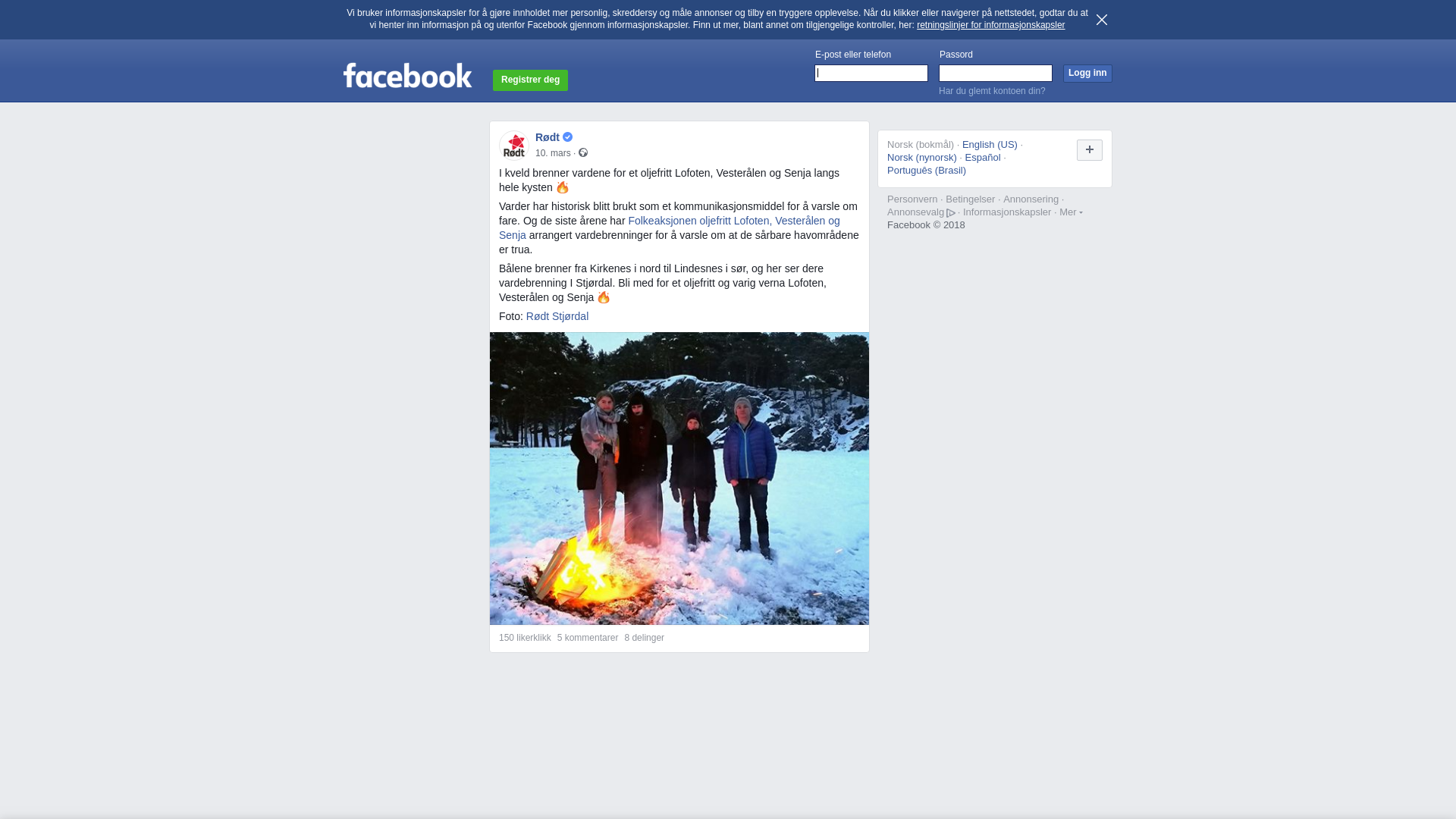Open the bonfire photo in the post
The width and height of the screenshot is (1456, 819).
click(x=679, y=479)
